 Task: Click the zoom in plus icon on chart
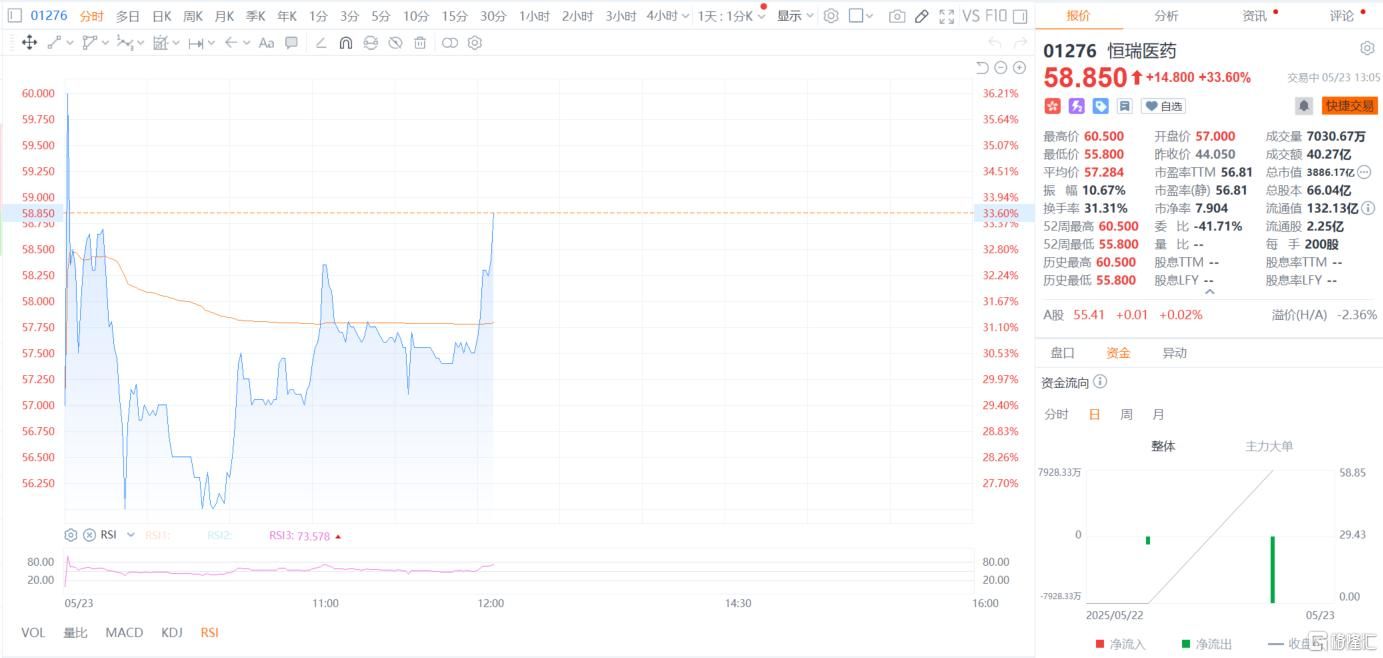(x=1019, y=67)
